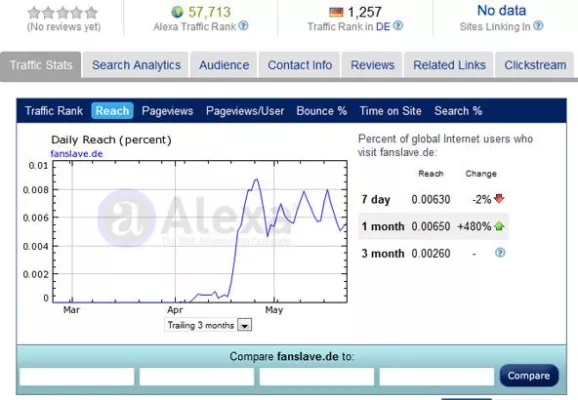This screenshot has height=400, width=578.
Task: Click the Alexa Traffic Rank help icon
Action: 243,26
